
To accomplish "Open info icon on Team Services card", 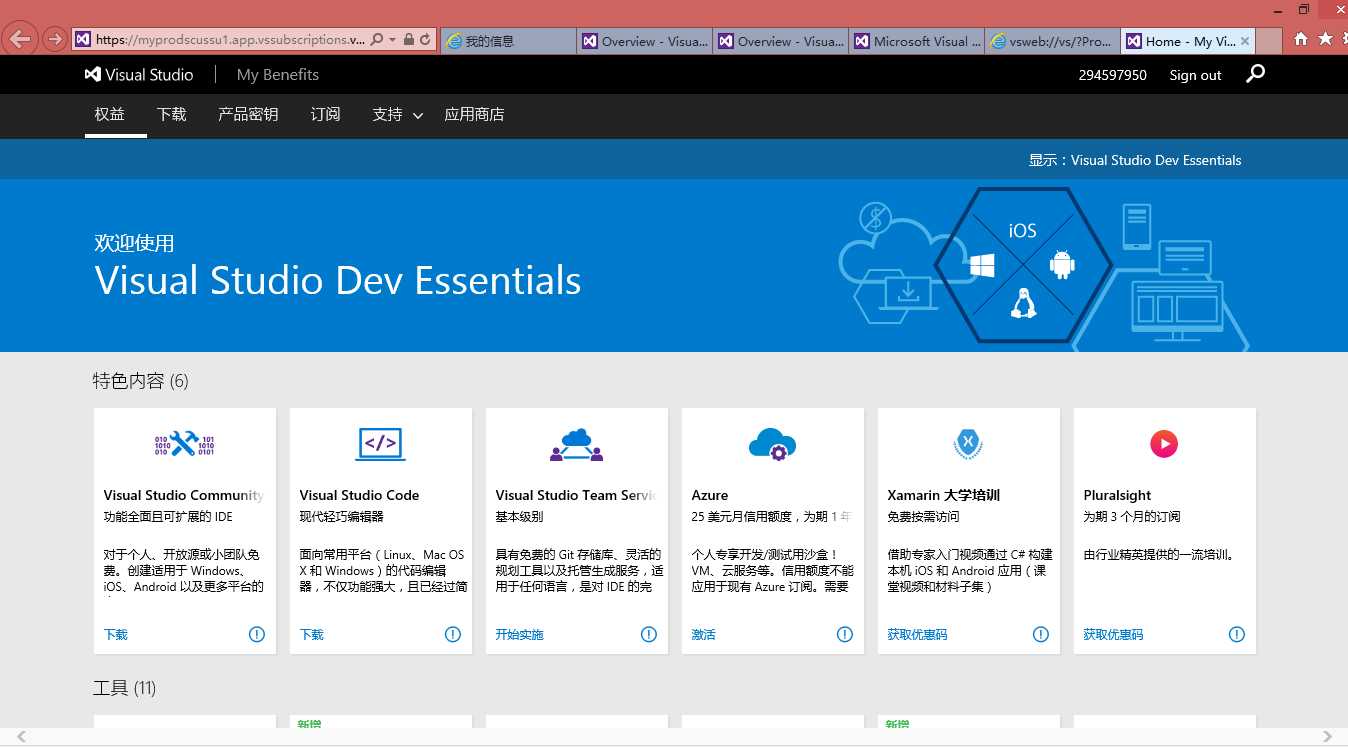I will click(649, 634).
